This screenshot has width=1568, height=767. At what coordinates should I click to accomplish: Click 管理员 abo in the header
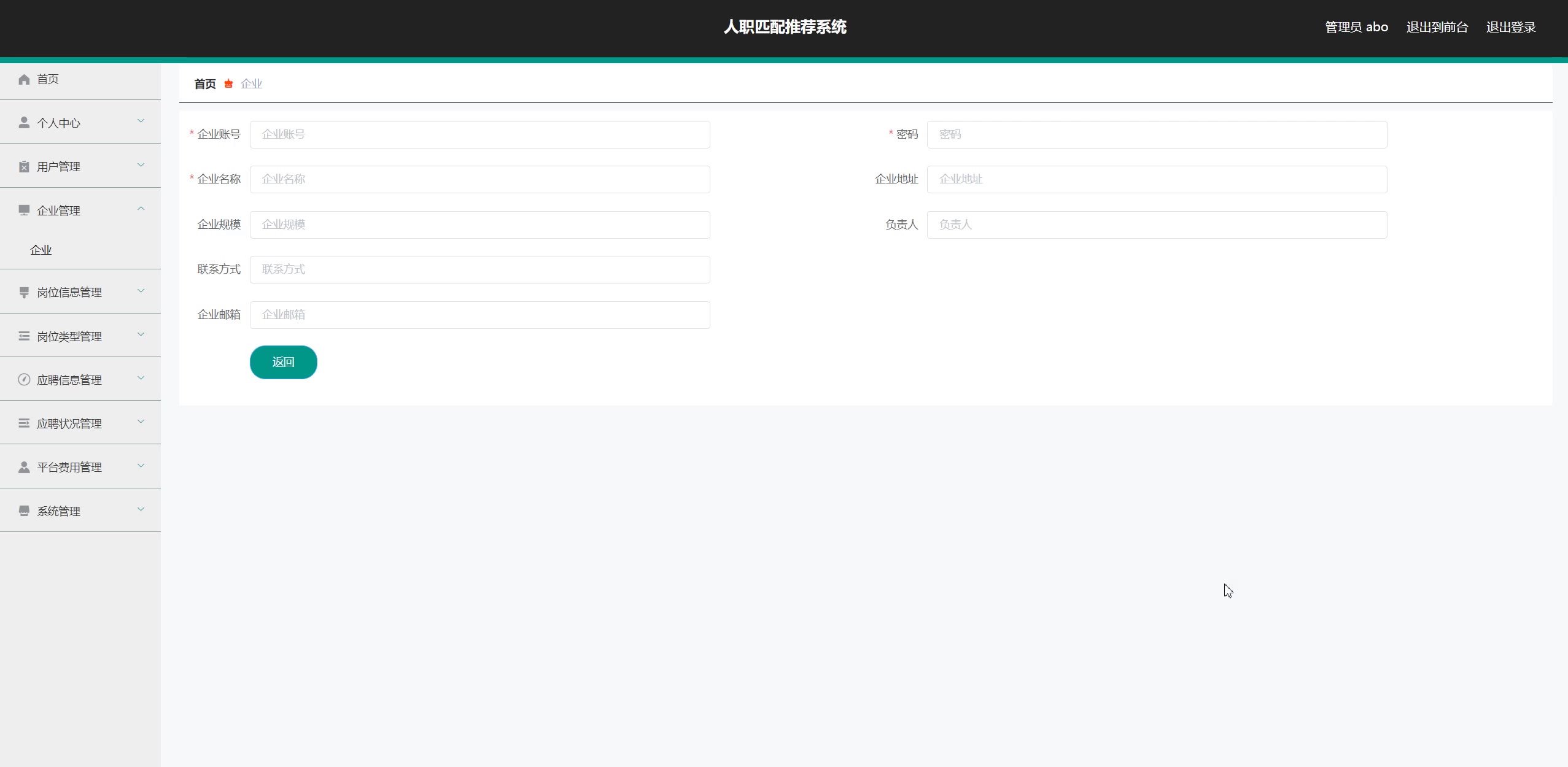click(x=1356, y=27)
